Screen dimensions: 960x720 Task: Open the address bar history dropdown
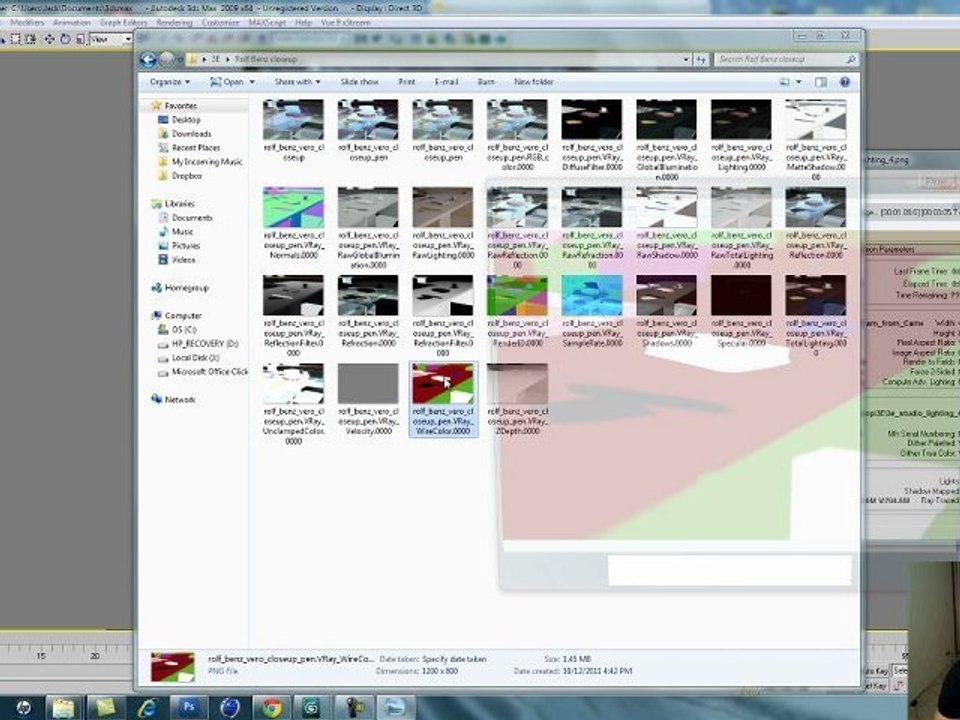pyautogui.click(x=686, y=59)
